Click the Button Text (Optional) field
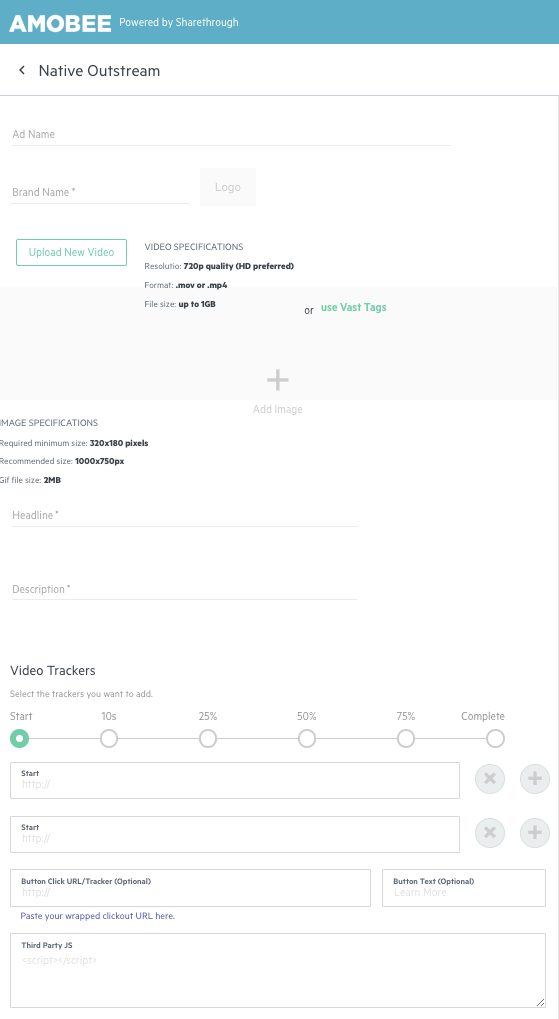This screenshot has width=559, height=1019. (x=464, y=888)
